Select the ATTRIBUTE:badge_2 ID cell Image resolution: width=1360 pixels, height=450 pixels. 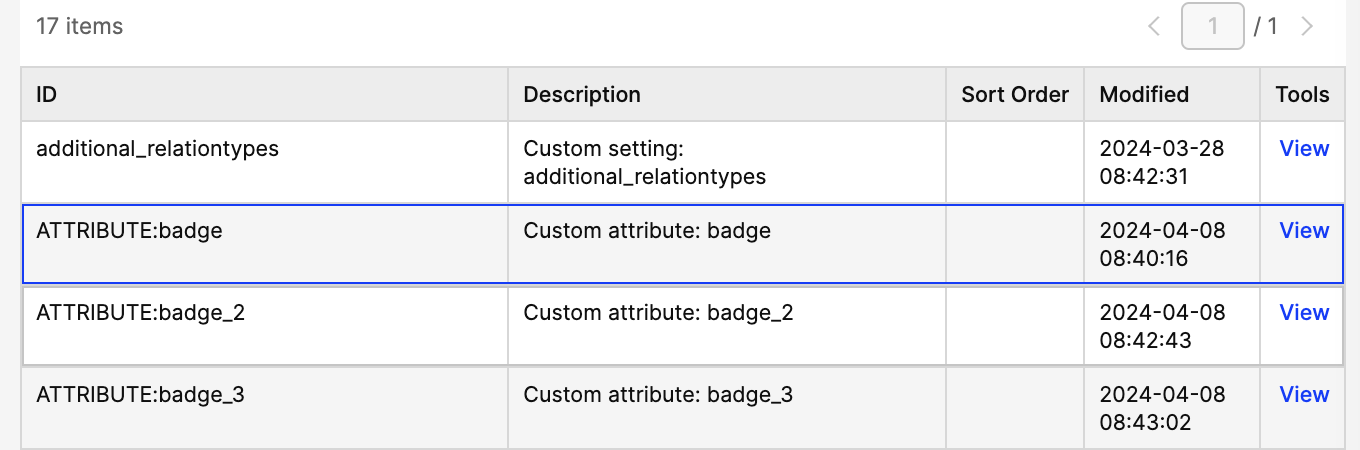pyautogui.click(x=140, y=313)
